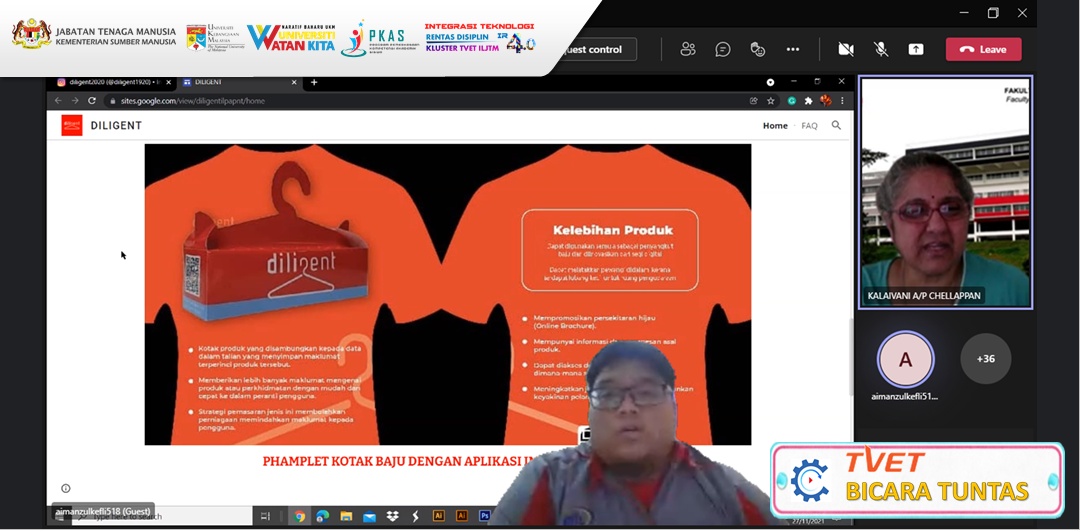Toggle the camera on
The height and width of the screenshot is (530, 1080).
(846, 49)
